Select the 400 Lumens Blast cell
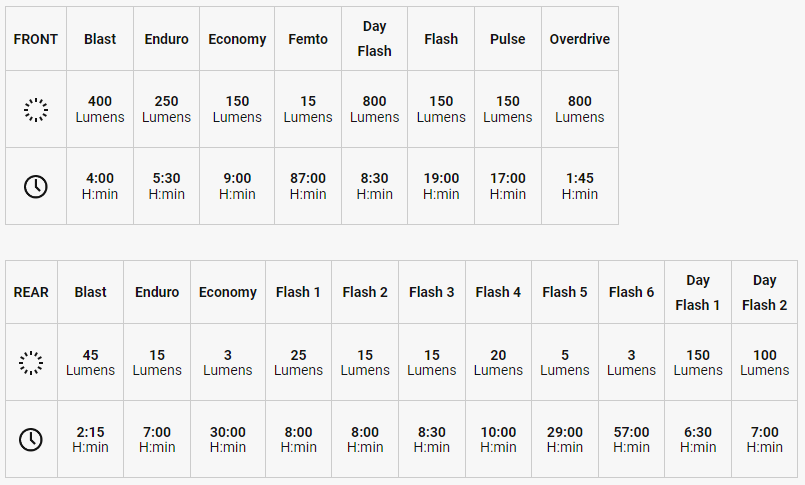The image size is (805, 485). tap(100, 109)
